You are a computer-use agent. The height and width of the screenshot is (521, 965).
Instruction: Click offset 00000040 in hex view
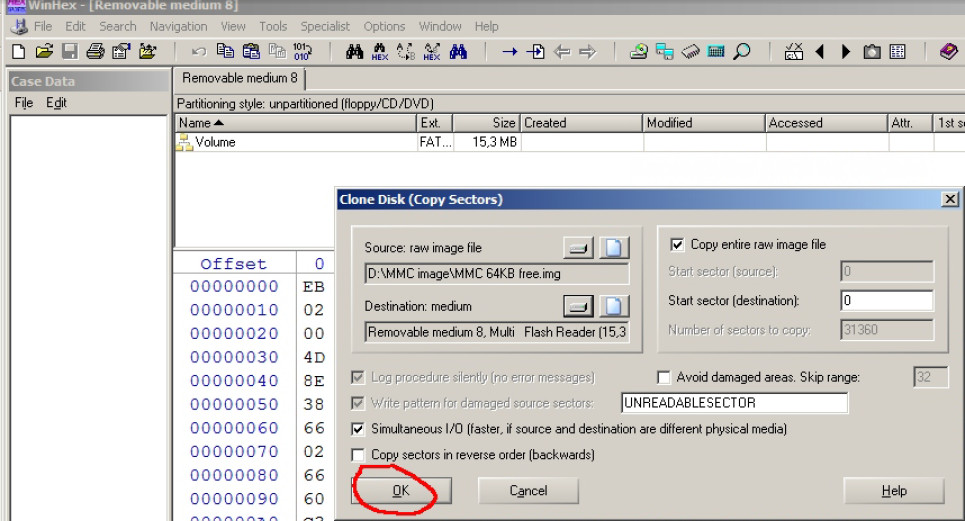(x=234, y=381)
